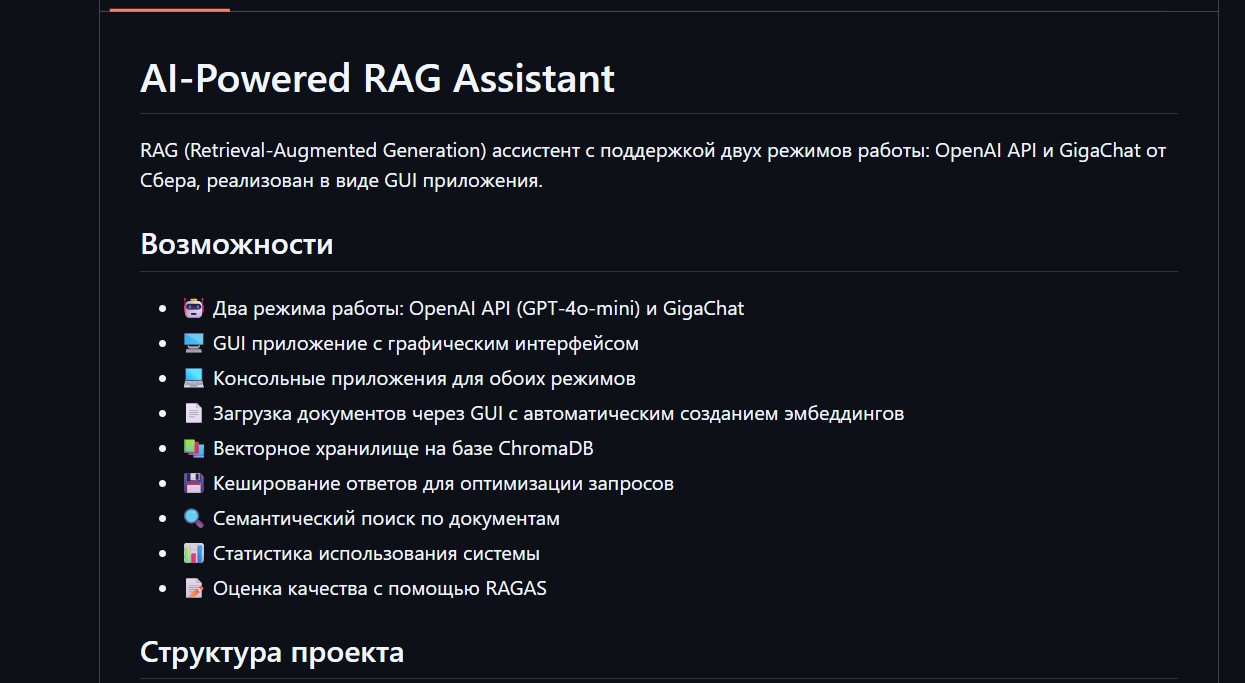Click the laptop emoji for console apps
This screenshot has width=1245, height=683.
click(194, 378)
